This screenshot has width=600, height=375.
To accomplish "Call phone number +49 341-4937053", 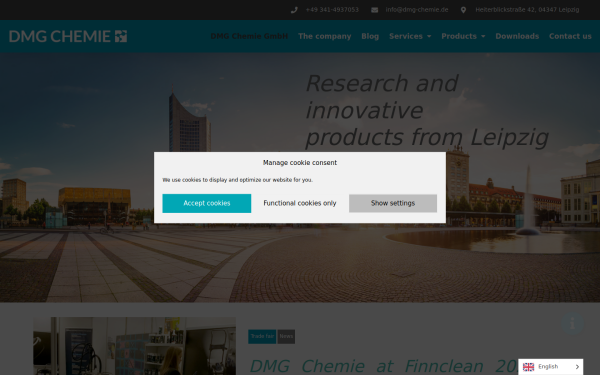I will point(332,10).
